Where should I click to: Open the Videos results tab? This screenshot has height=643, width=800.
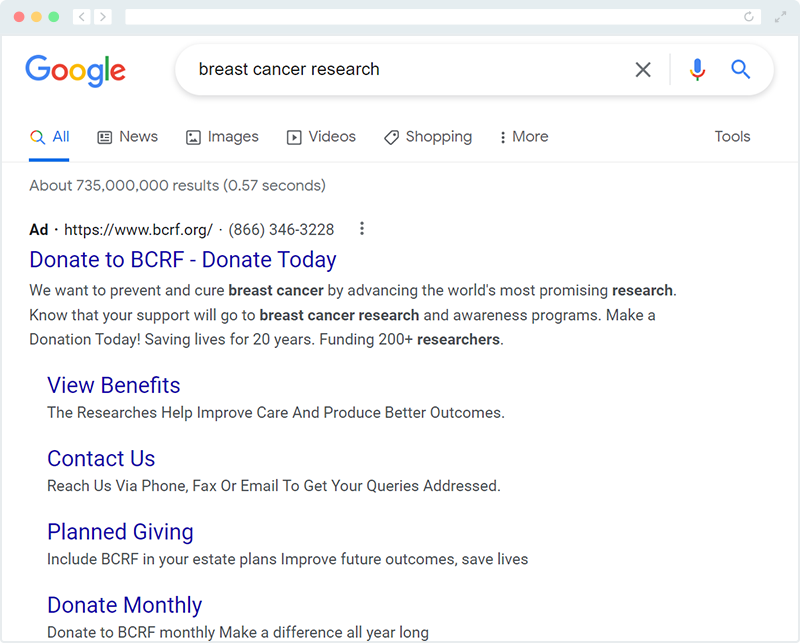pos(321,137)
